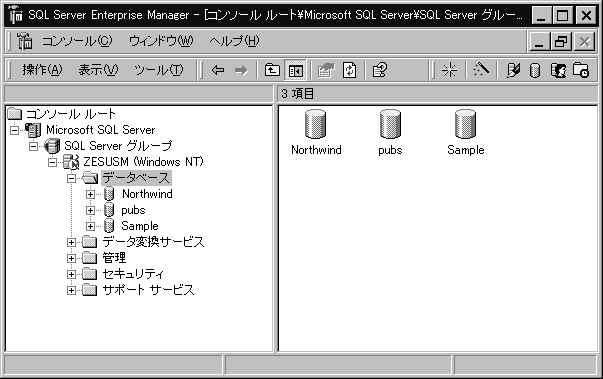This screenshot has height=379, width=603.
Task: Open the ウィンドウ(W) menu
Action: tap(161, 41)
